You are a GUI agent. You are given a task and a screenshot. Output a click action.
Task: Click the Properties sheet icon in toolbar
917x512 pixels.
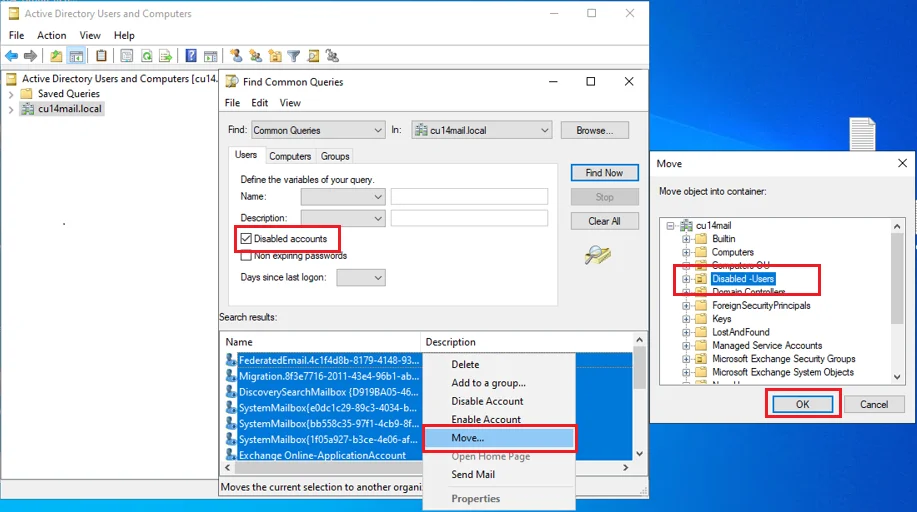[x=126, y=56]
